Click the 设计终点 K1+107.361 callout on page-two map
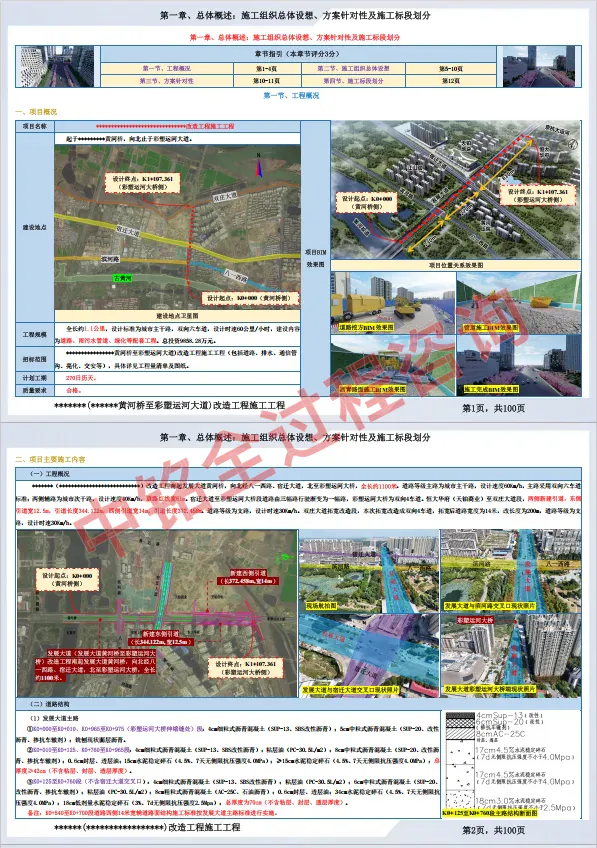Image resolution: width=597 pixels, height=848 pixels. point(246,668)
